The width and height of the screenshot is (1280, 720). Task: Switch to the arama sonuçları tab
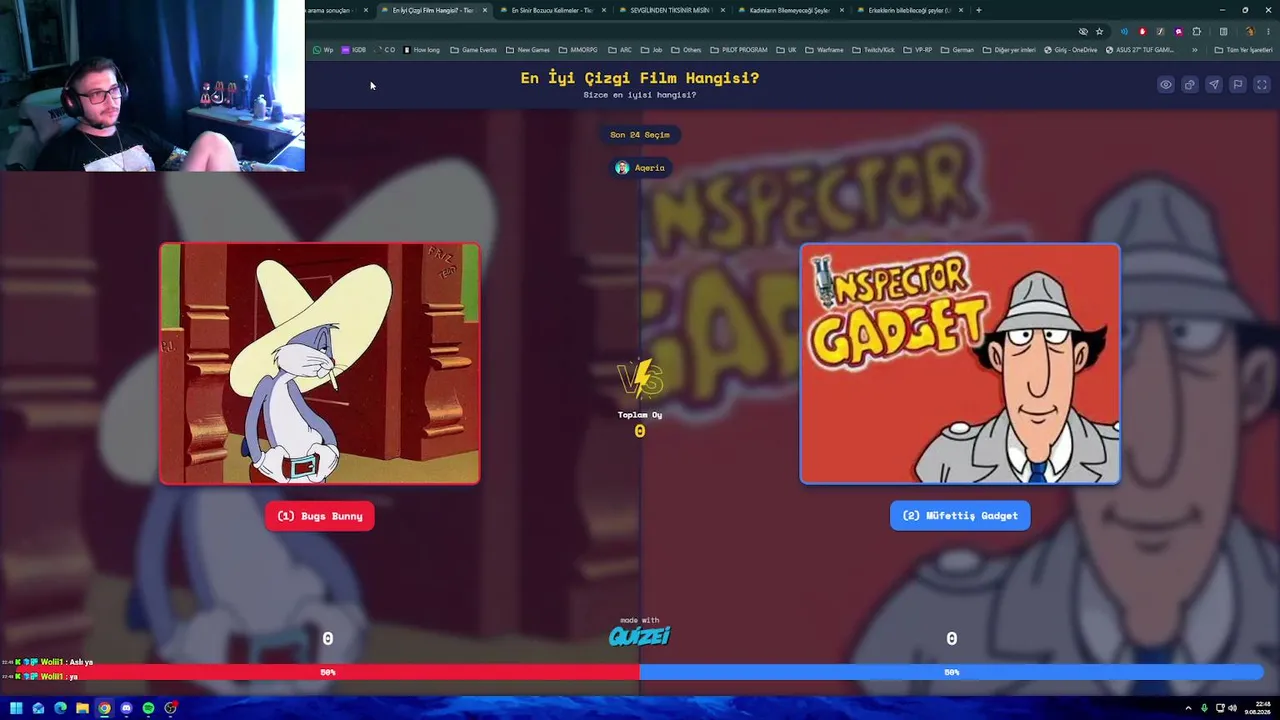(x=330, y=10)
